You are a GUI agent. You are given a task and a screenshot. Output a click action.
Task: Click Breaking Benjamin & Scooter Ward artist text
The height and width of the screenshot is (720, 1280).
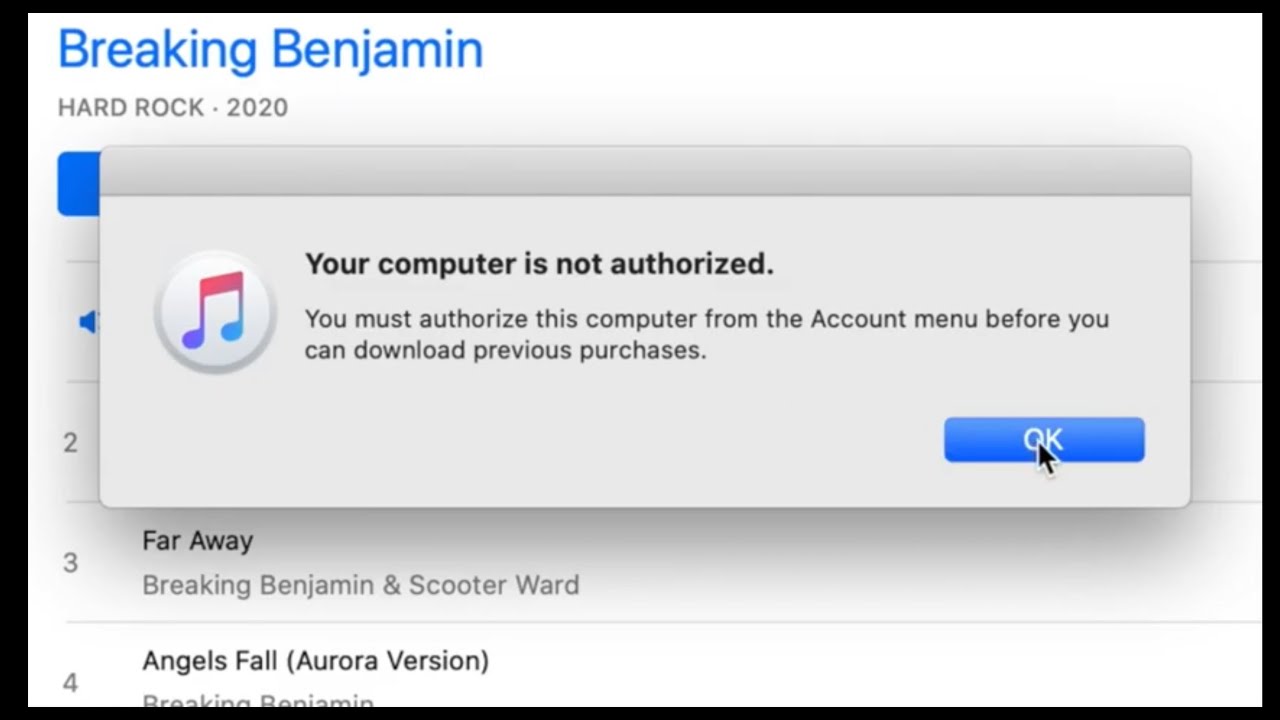coord(361,585)
